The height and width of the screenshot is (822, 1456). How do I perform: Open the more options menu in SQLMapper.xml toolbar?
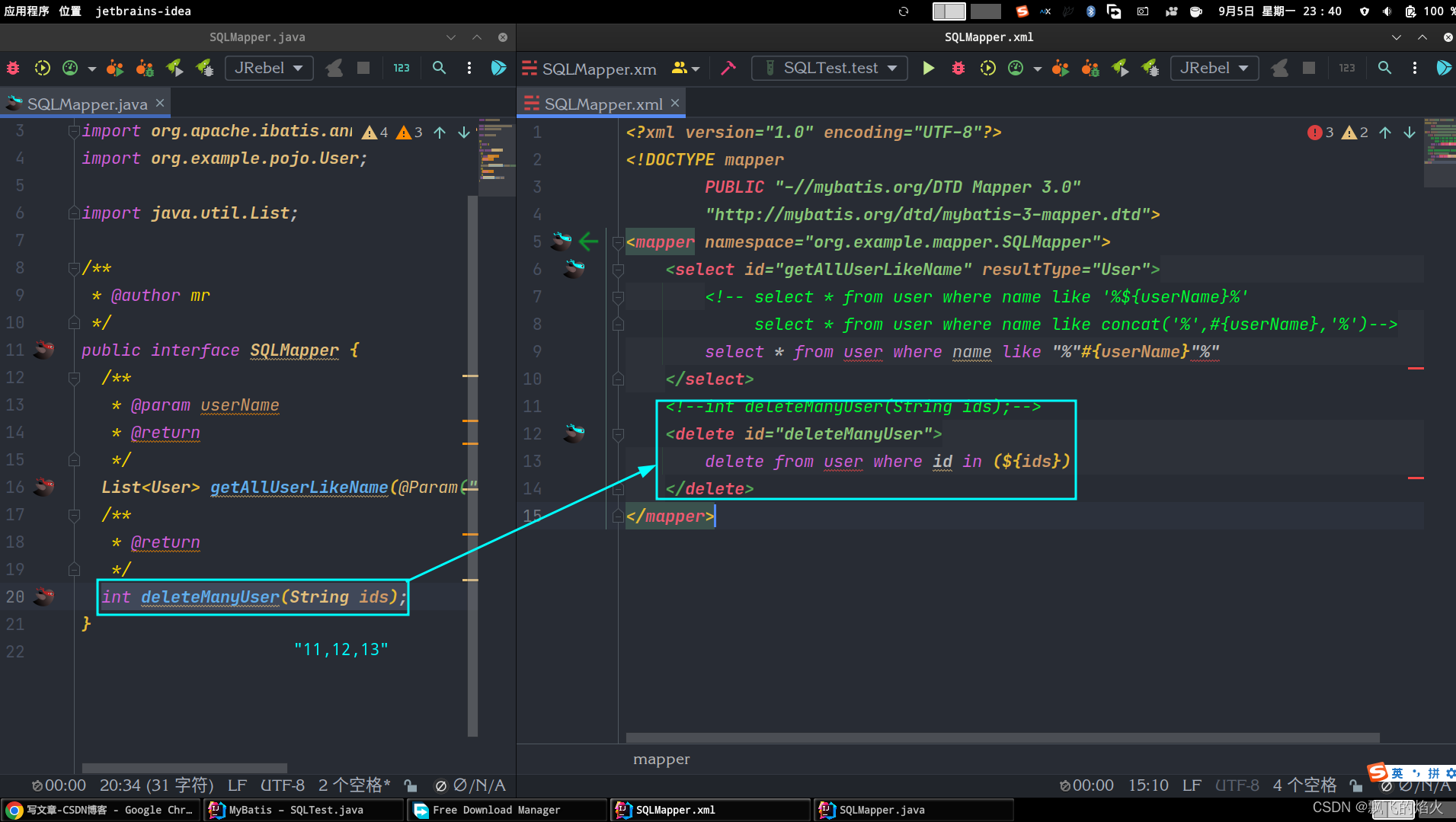tap(1415, 68)
